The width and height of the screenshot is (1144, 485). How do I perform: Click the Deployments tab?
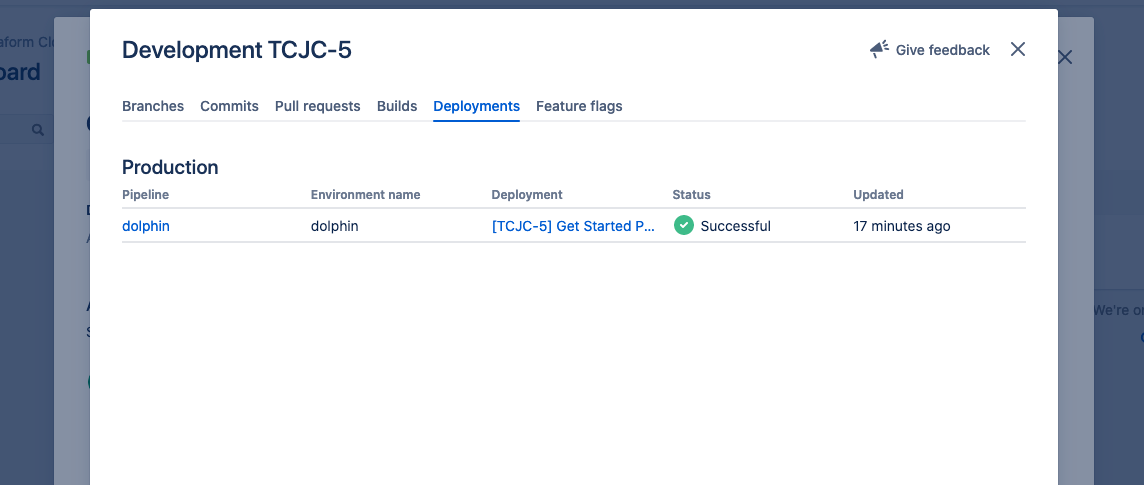click(x=476, y=106)
